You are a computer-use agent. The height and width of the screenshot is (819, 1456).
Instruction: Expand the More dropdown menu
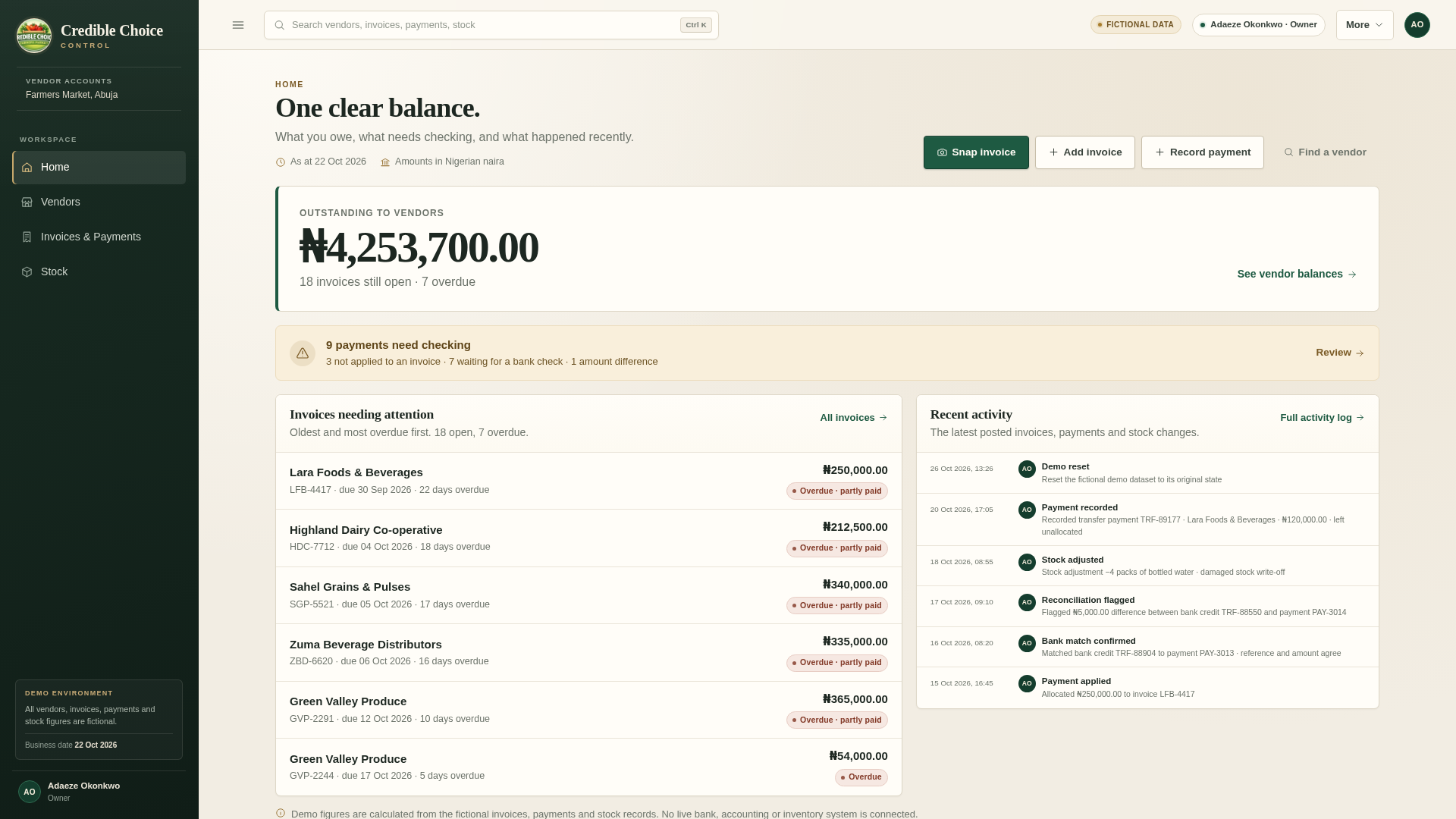1364,25
